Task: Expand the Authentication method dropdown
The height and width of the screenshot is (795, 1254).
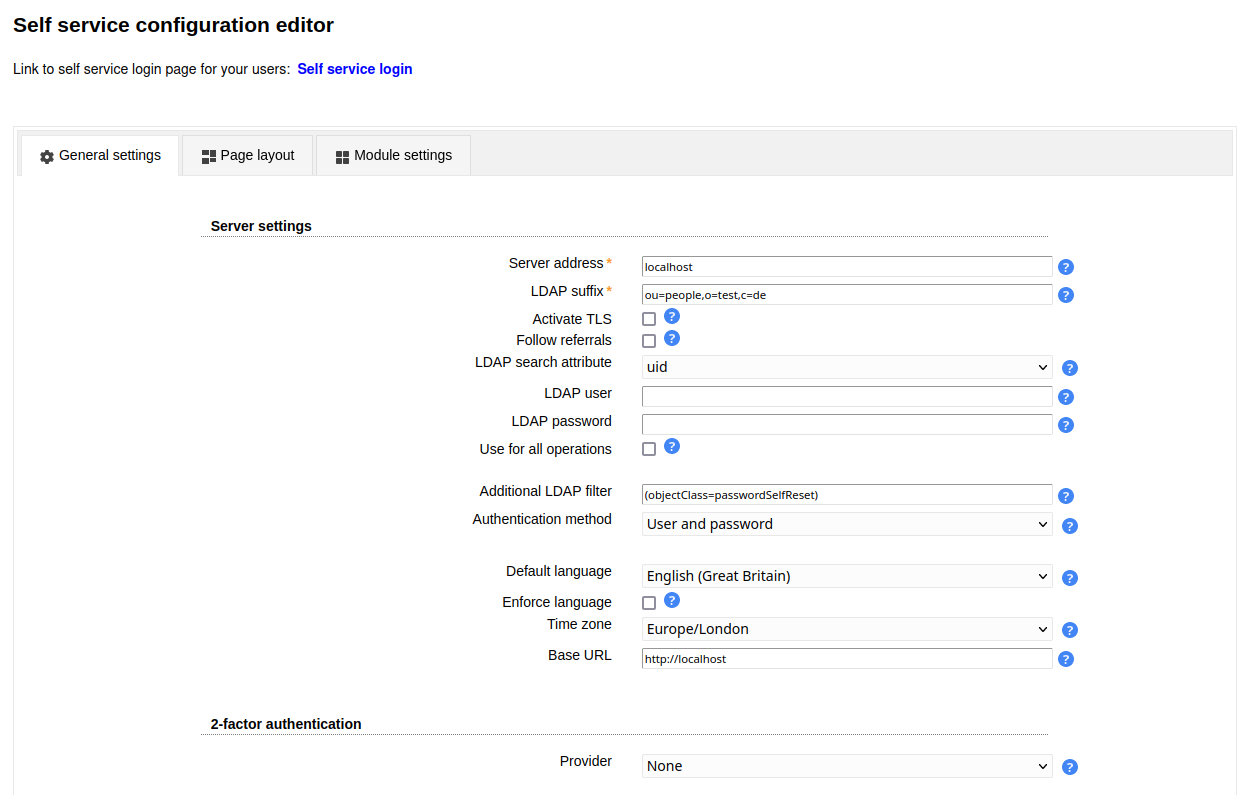Action: 846,524
